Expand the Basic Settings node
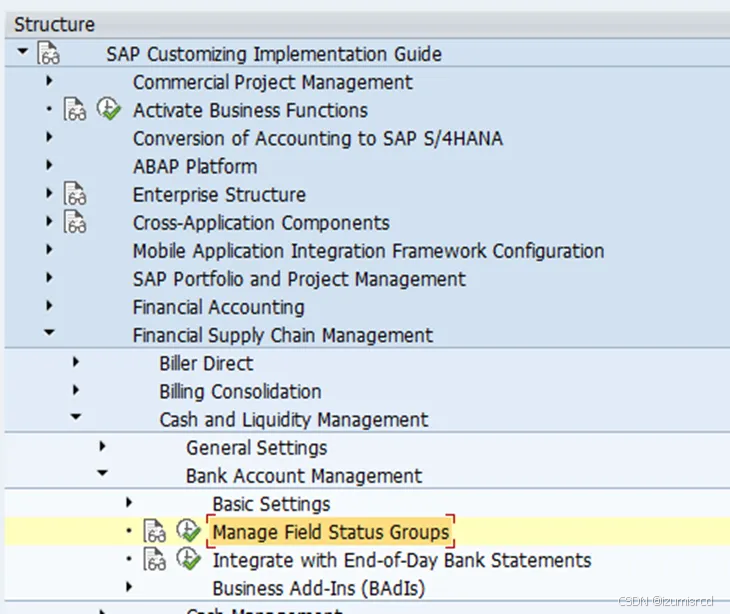The image size is (730, 614). (x=128, y=502)
